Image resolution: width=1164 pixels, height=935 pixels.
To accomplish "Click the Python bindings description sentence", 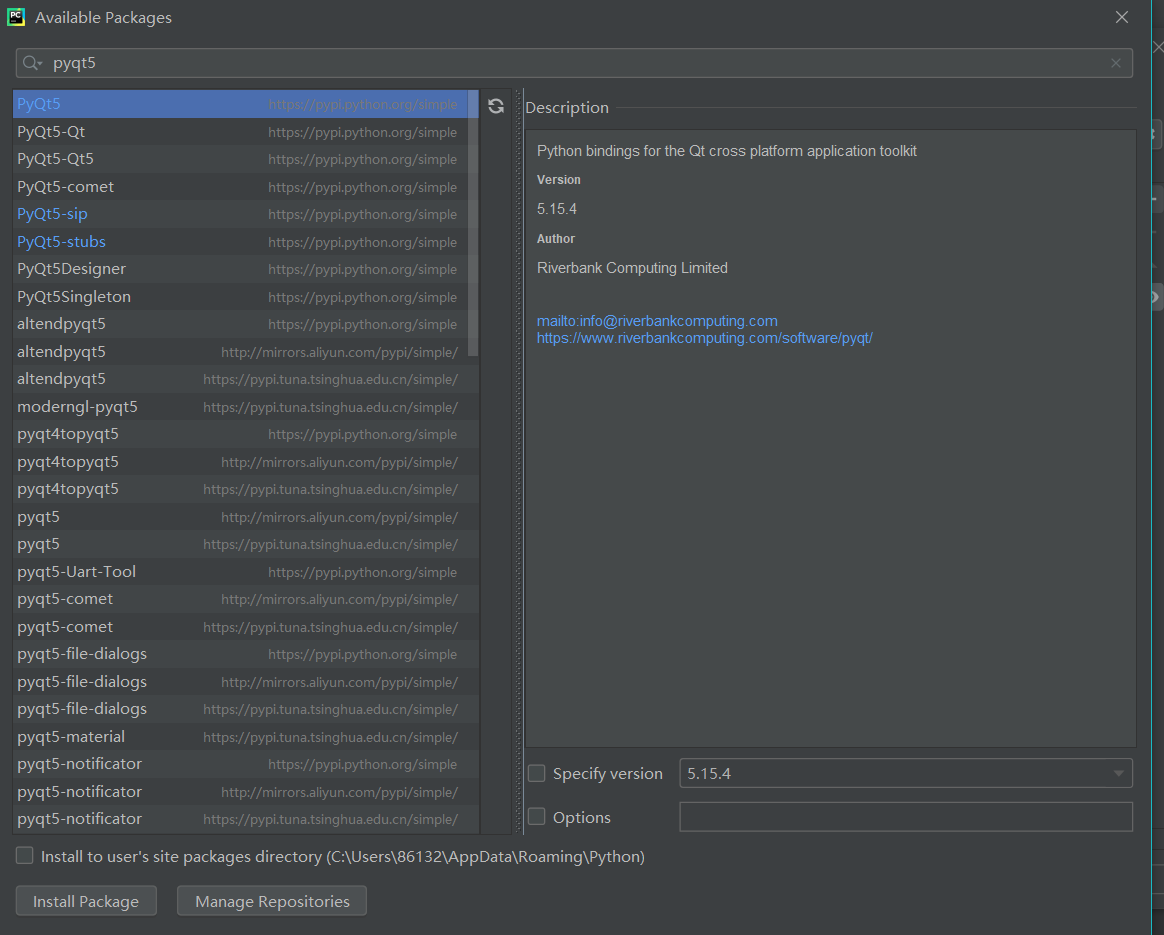I will pos(727,151).
